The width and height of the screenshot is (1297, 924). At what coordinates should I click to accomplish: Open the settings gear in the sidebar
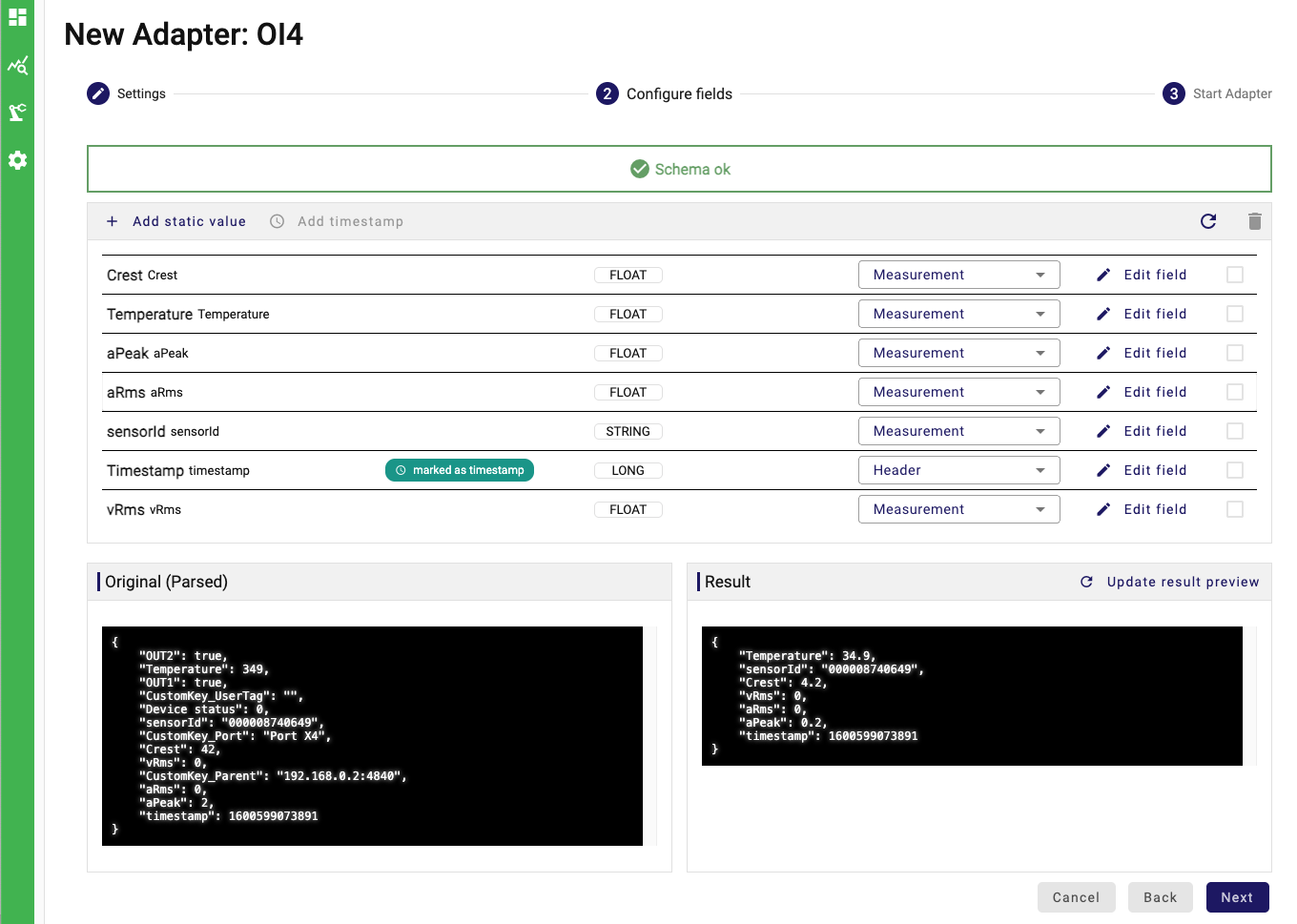click(17, 160)
